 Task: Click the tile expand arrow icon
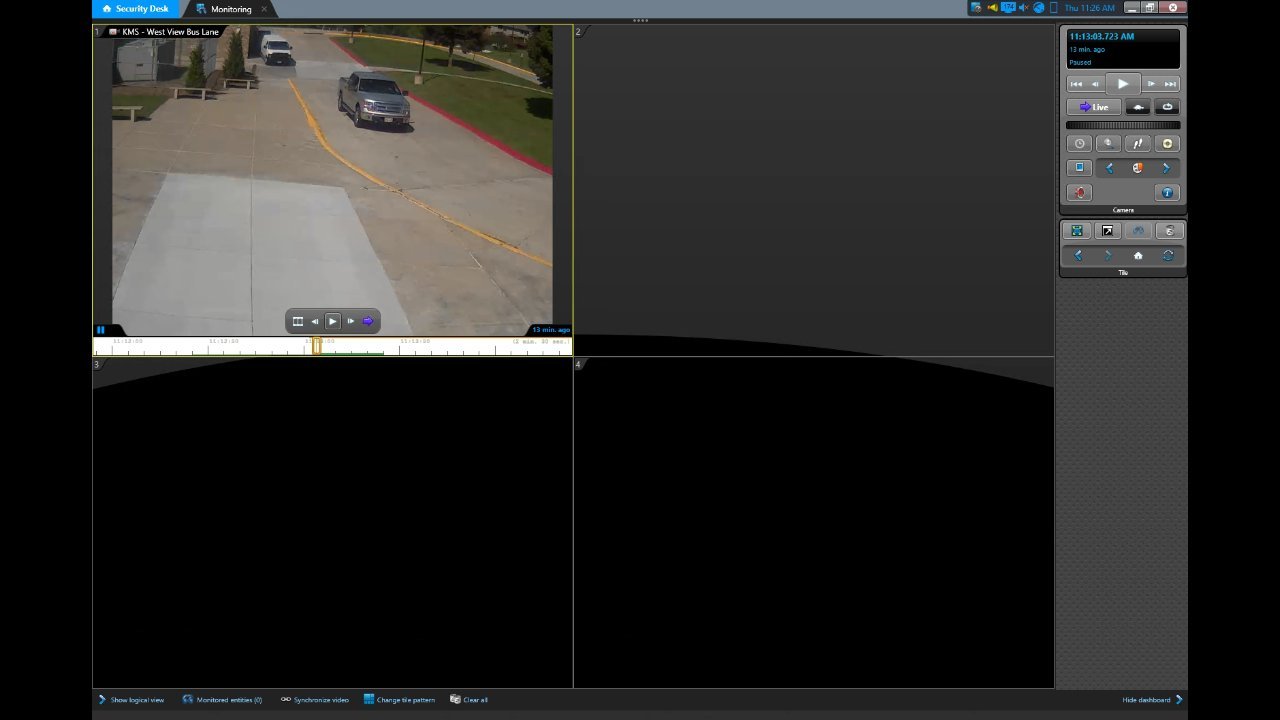click(x=1107, y=231)
